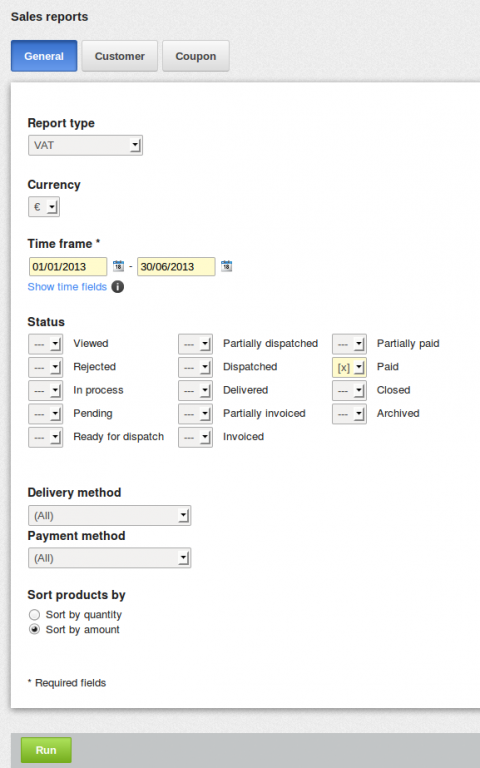Click the end date field 30/06/2013
Viewport: 480px width, 768px height.
point(176,266)
